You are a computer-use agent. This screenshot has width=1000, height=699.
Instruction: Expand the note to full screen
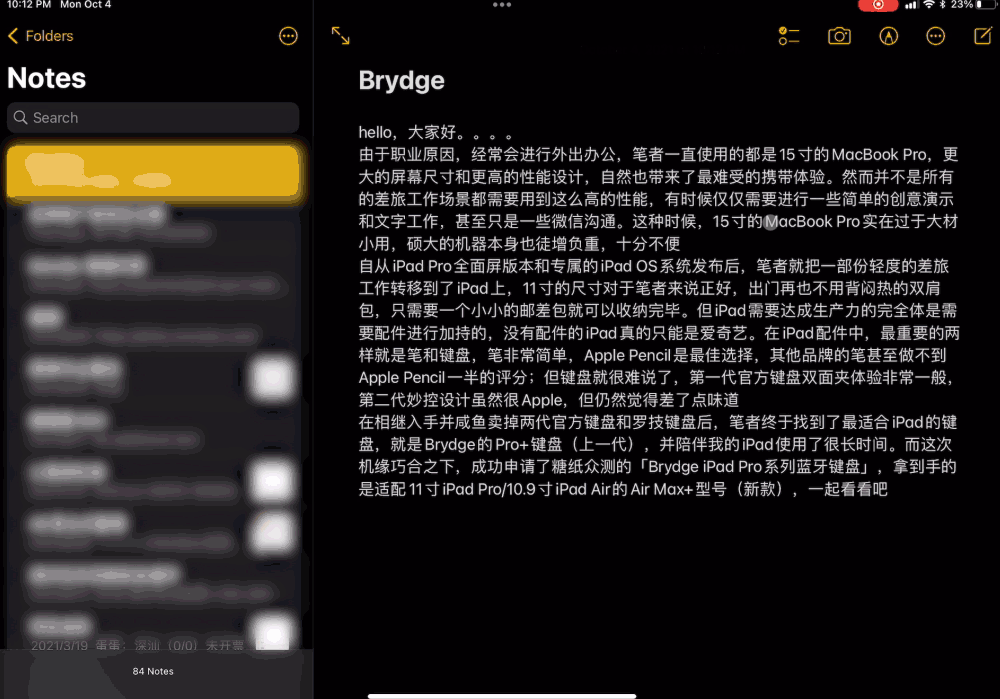(341, 36)
